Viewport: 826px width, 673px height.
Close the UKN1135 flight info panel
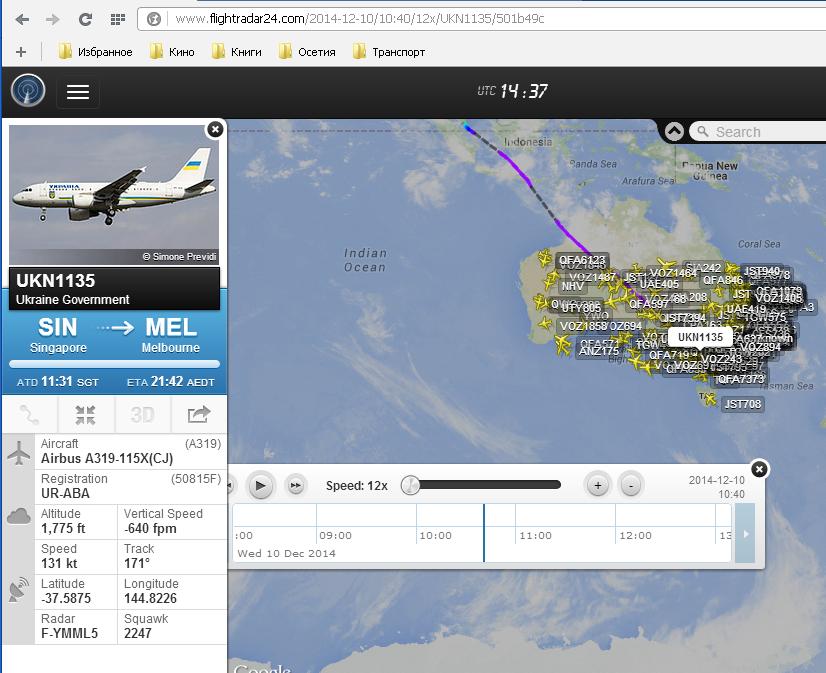(x=215, y=130)
